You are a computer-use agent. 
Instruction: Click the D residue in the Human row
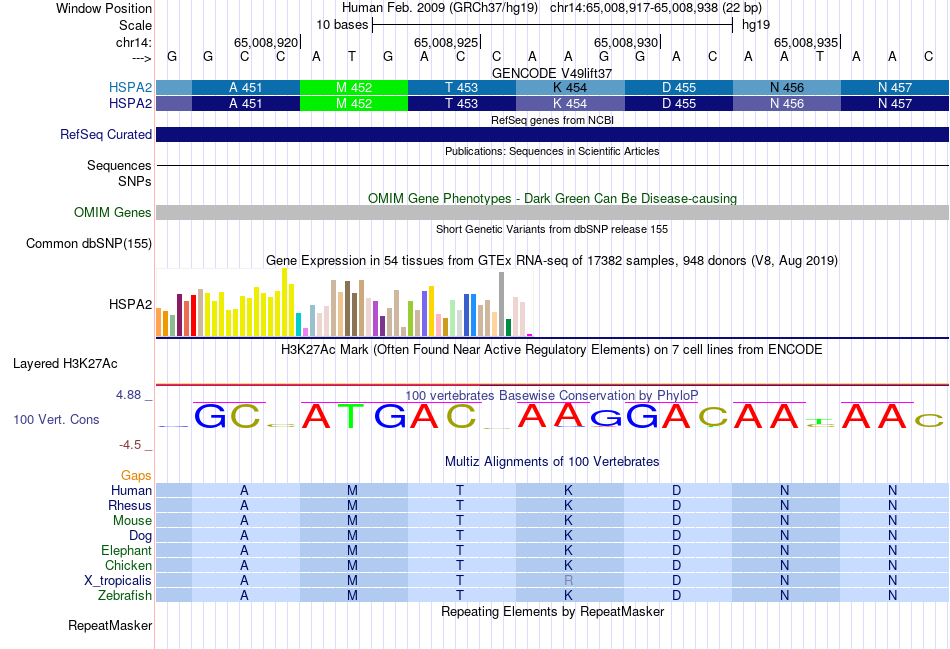[x=676, y=490]
